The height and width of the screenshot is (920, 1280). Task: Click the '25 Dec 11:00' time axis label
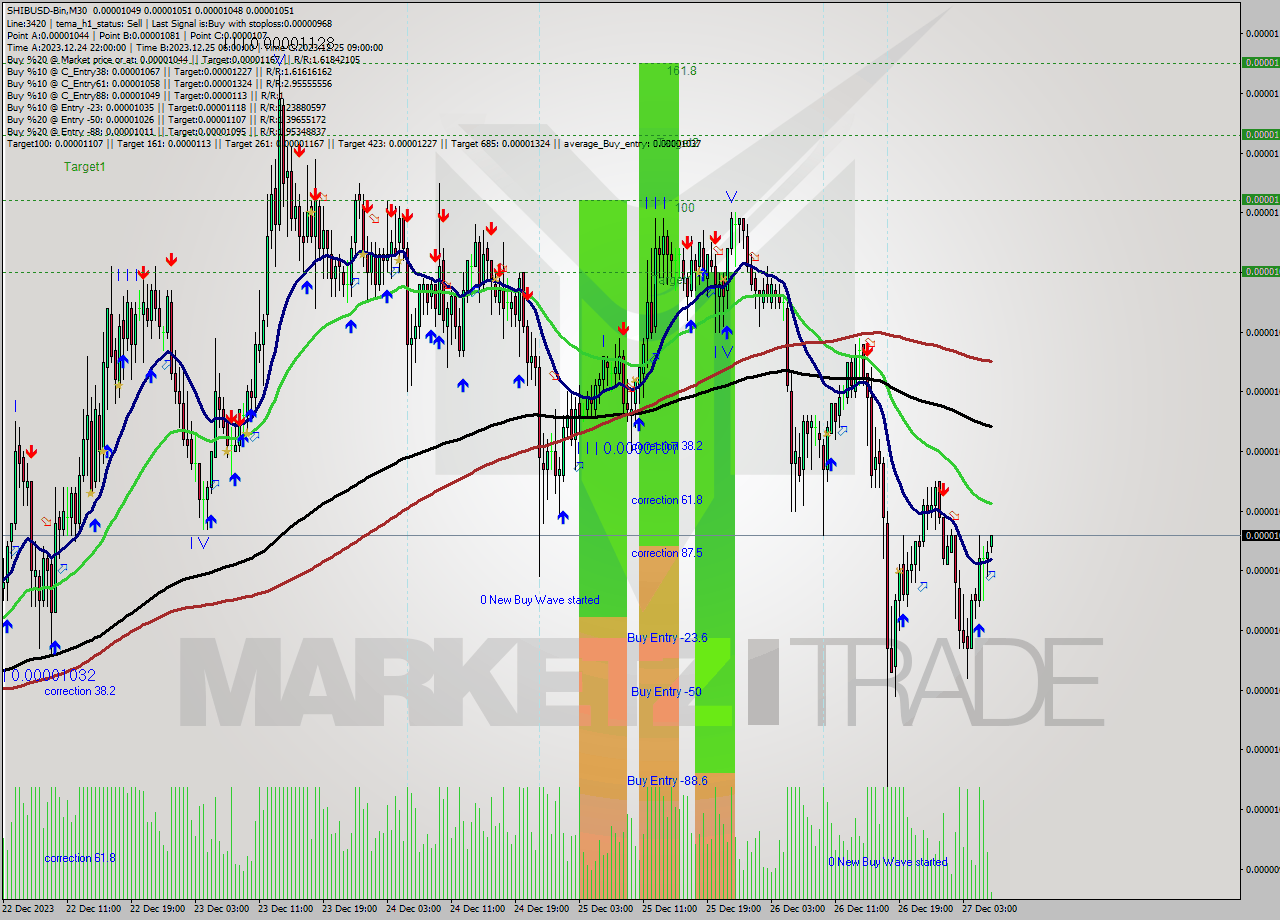click(670, 909)
